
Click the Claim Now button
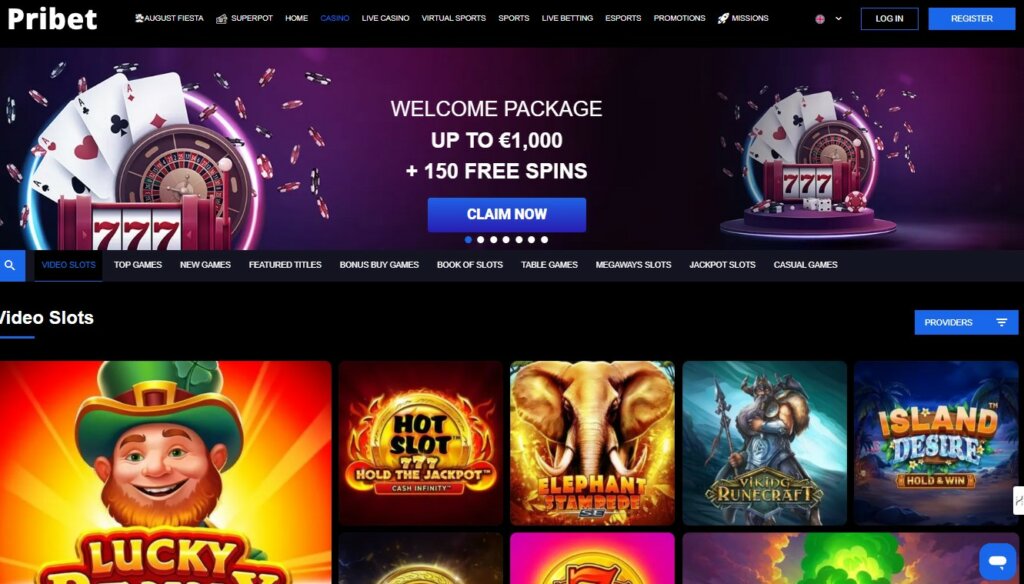[507, 214]
